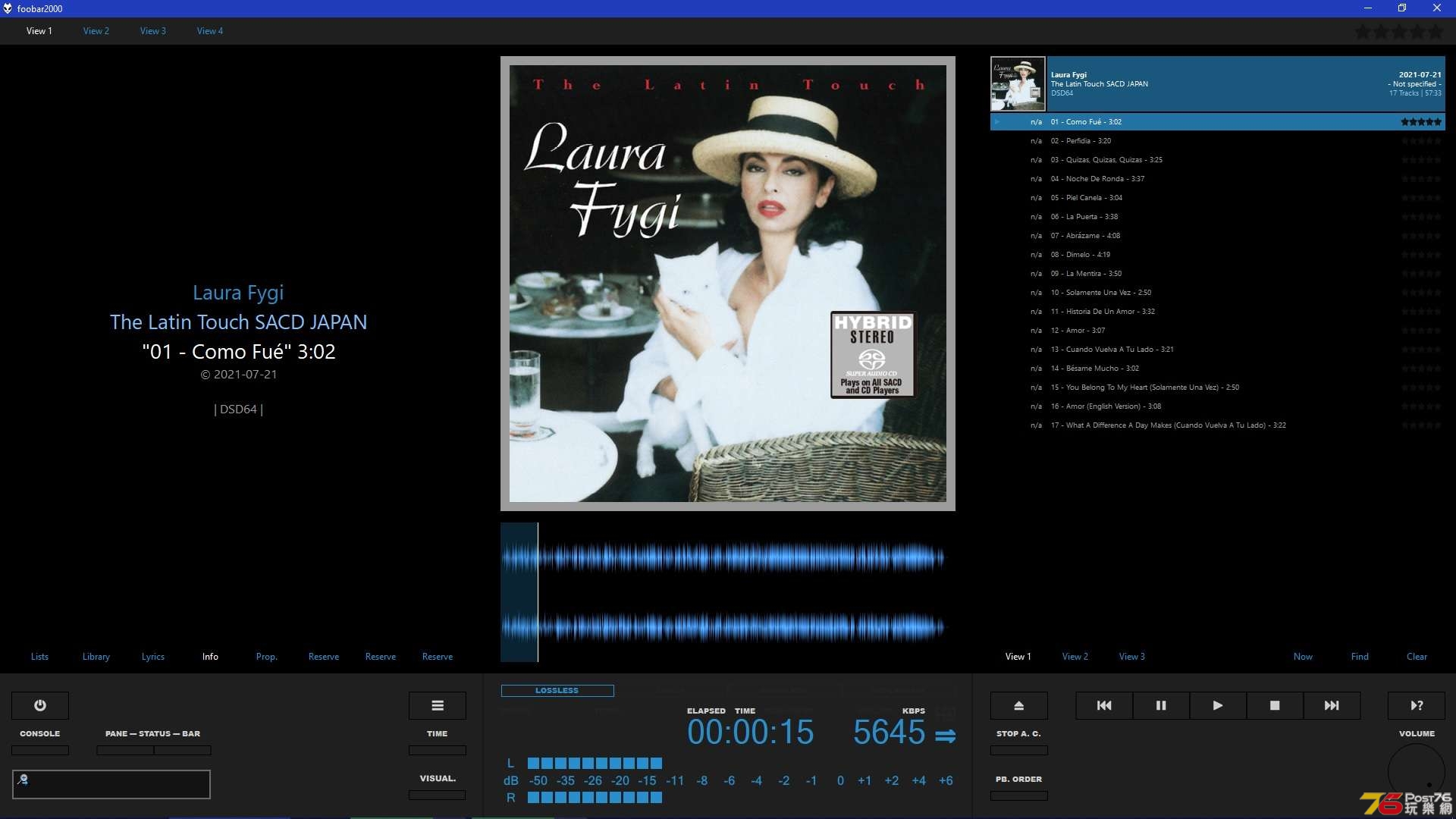Switch to the main View 3 tab
This screenshot has height=819, width=1456.
click(153, 31)
